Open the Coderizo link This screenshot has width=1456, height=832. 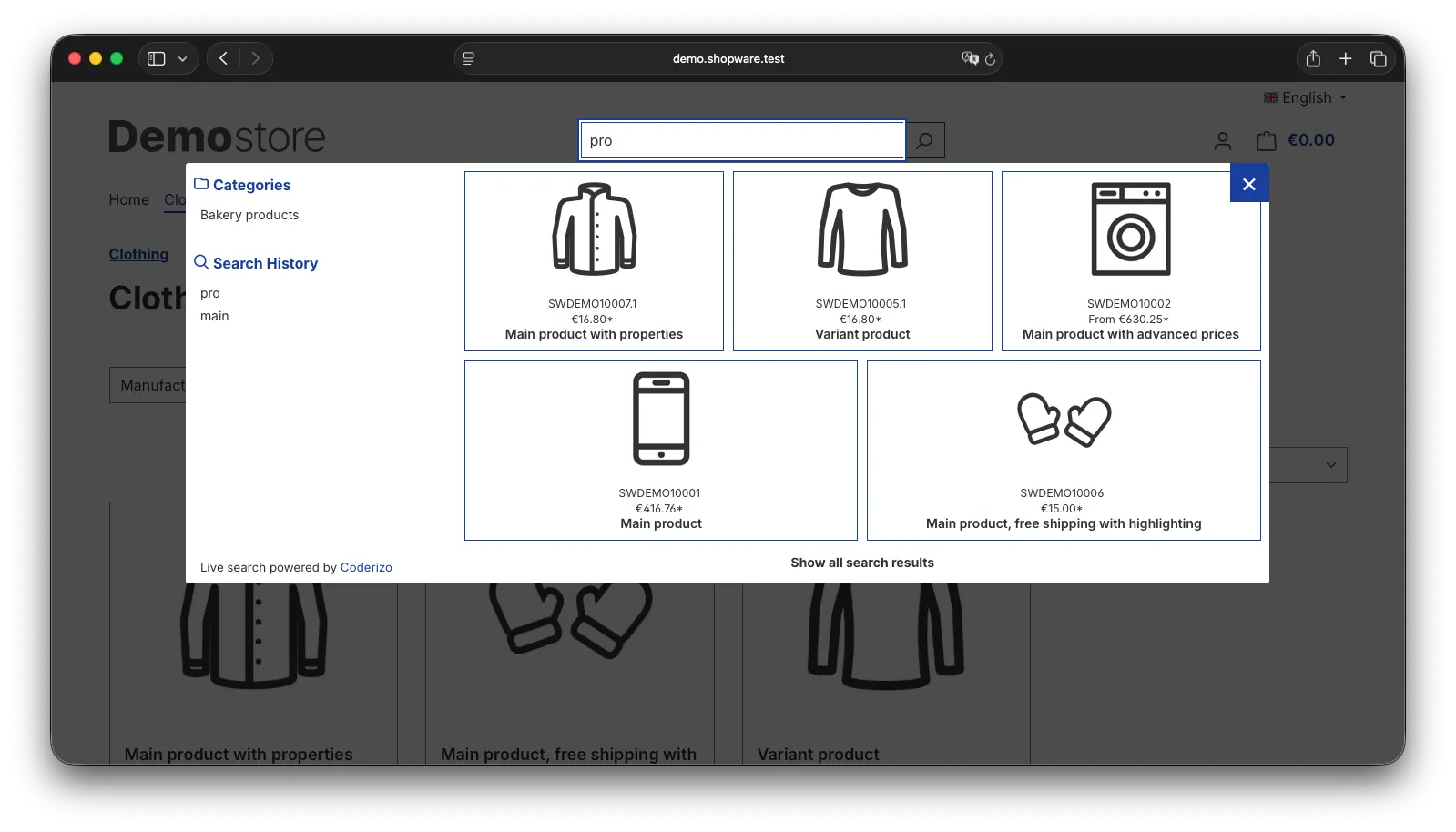click(366, 568)
